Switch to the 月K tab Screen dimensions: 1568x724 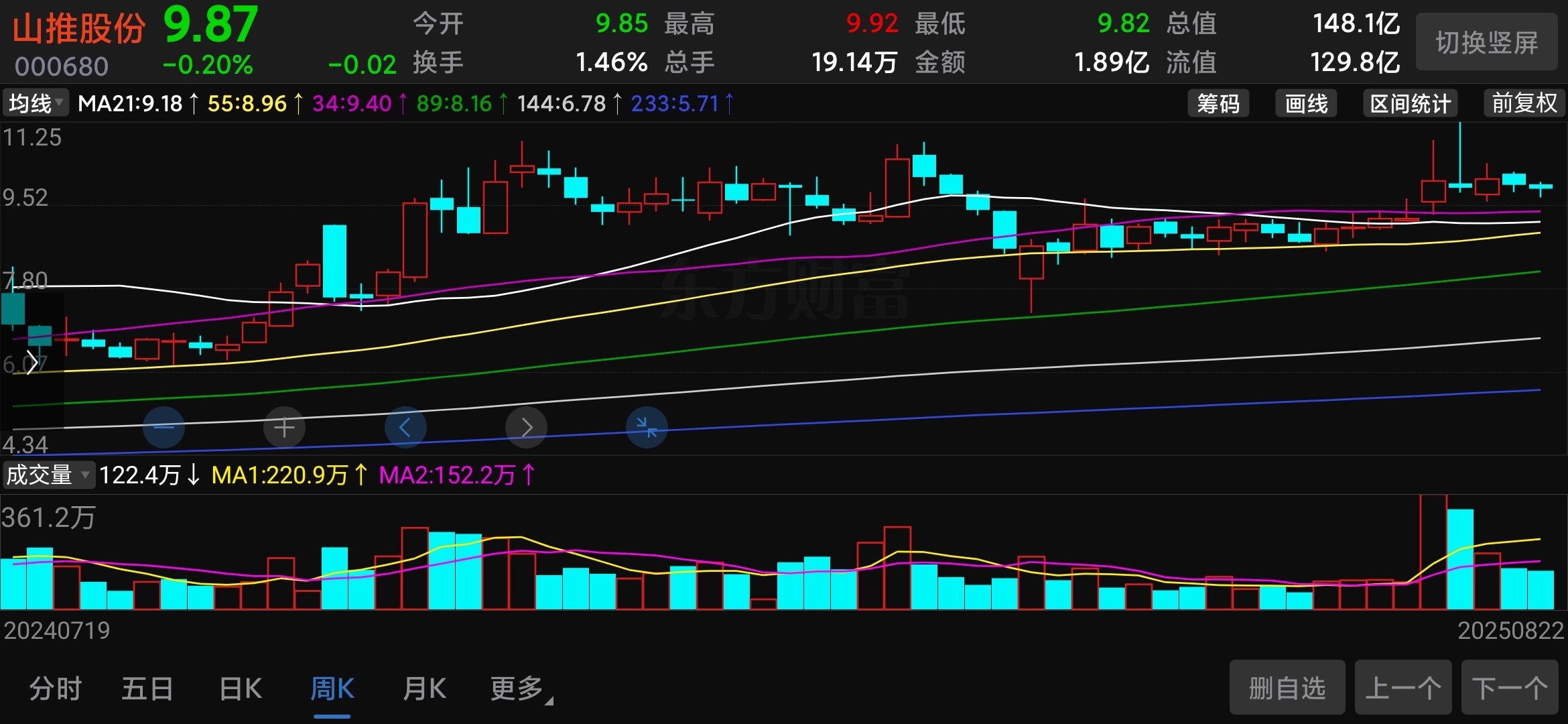pyautogui.click(x=424, y=688)
